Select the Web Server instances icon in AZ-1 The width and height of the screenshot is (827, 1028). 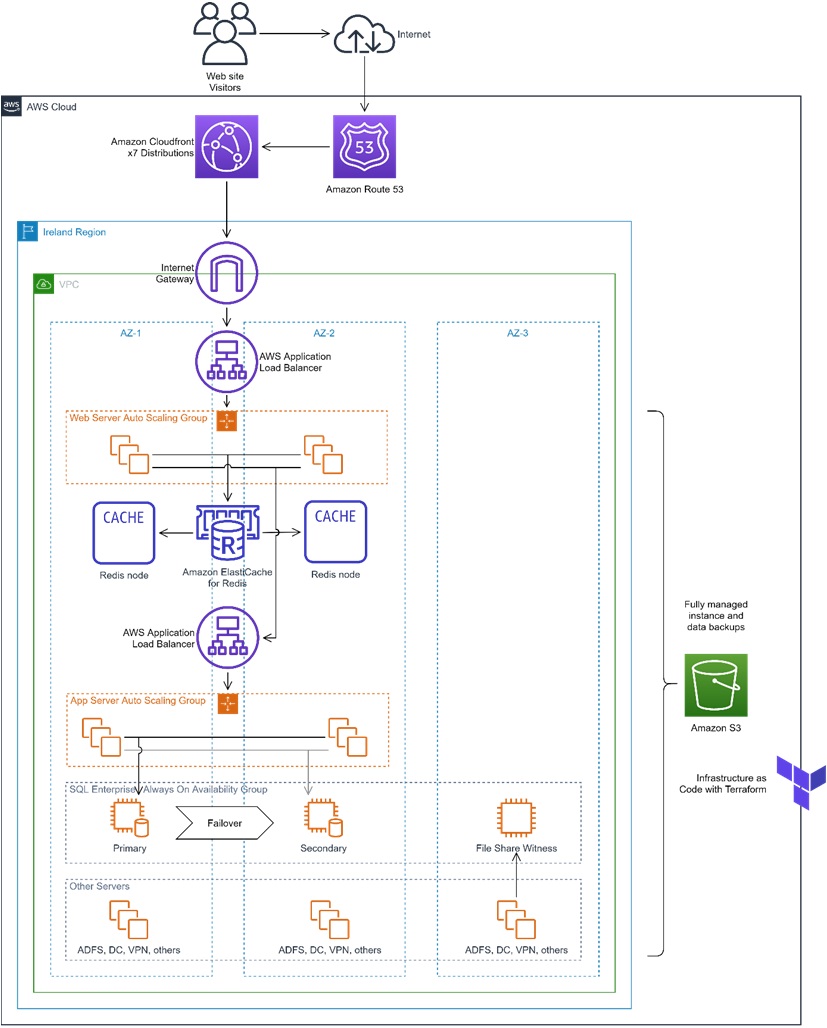point(130,454)
